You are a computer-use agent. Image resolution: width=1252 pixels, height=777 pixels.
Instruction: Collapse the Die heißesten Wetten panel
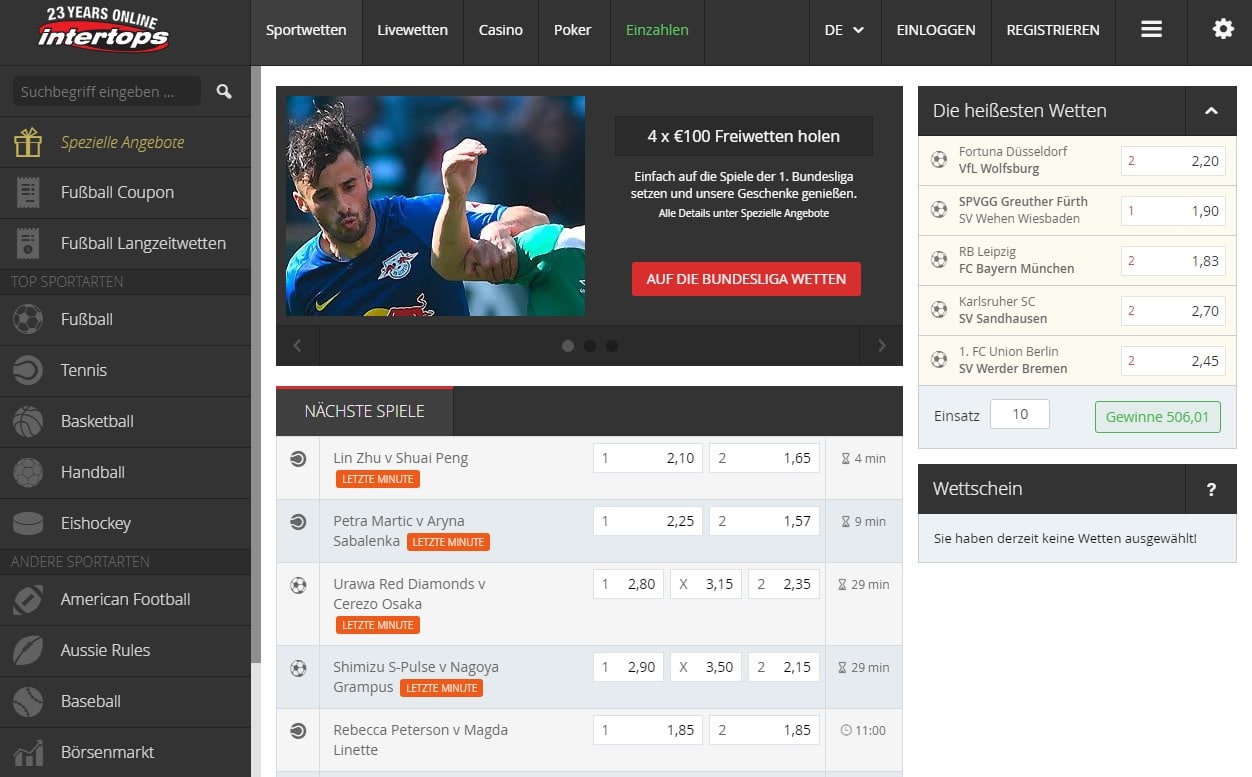click(x=1211, y=111)
